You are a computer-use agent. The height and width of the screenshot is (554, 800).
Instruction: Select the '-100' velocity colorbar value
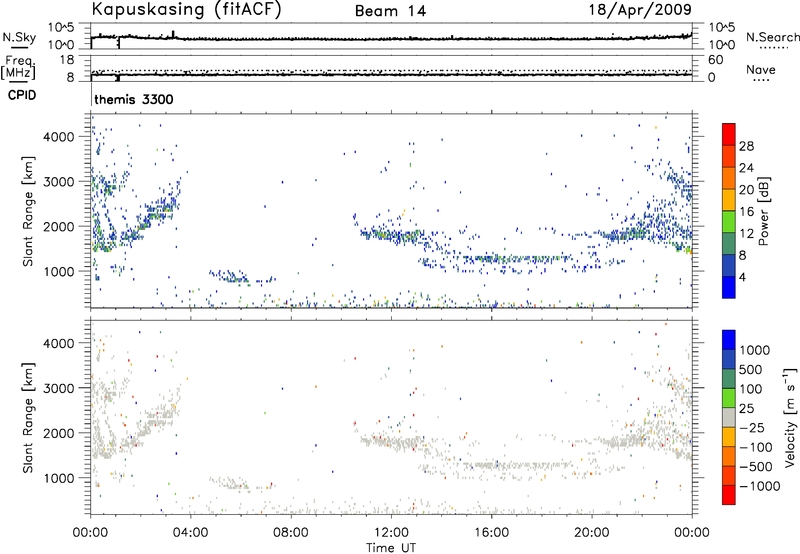pos(756,447)
